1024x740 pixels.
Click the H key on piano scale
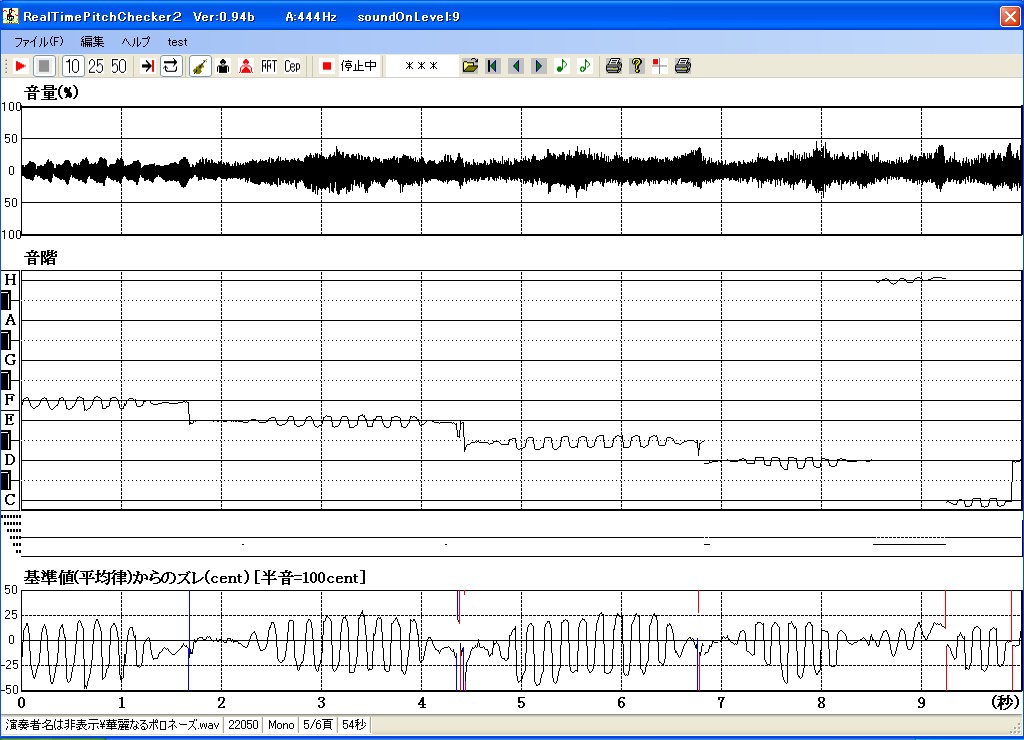(10, 280)
